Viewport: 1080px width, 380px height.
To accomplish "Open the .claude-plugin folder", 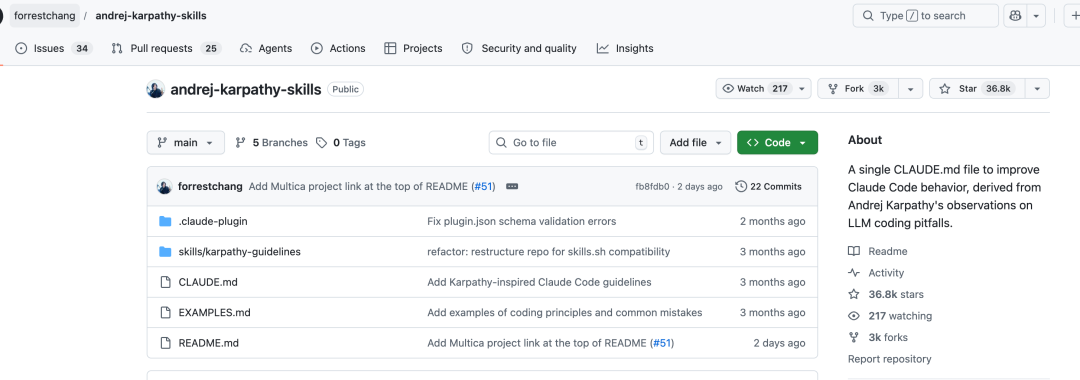I will click(x=213, y=221).
